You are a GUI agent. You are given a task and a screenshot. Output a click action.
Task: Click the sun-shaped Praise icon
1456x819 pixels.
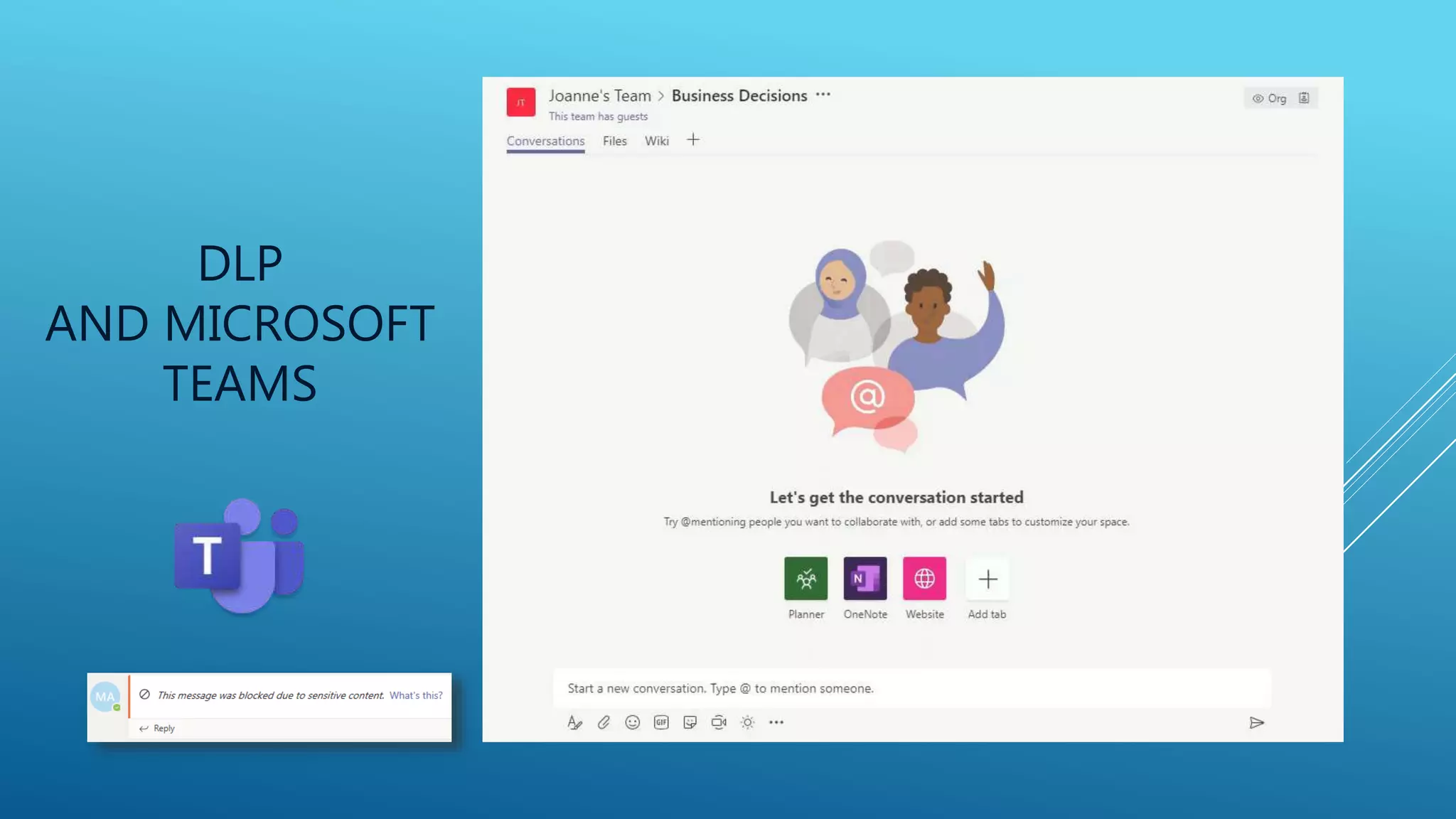[x=747, y=722]
